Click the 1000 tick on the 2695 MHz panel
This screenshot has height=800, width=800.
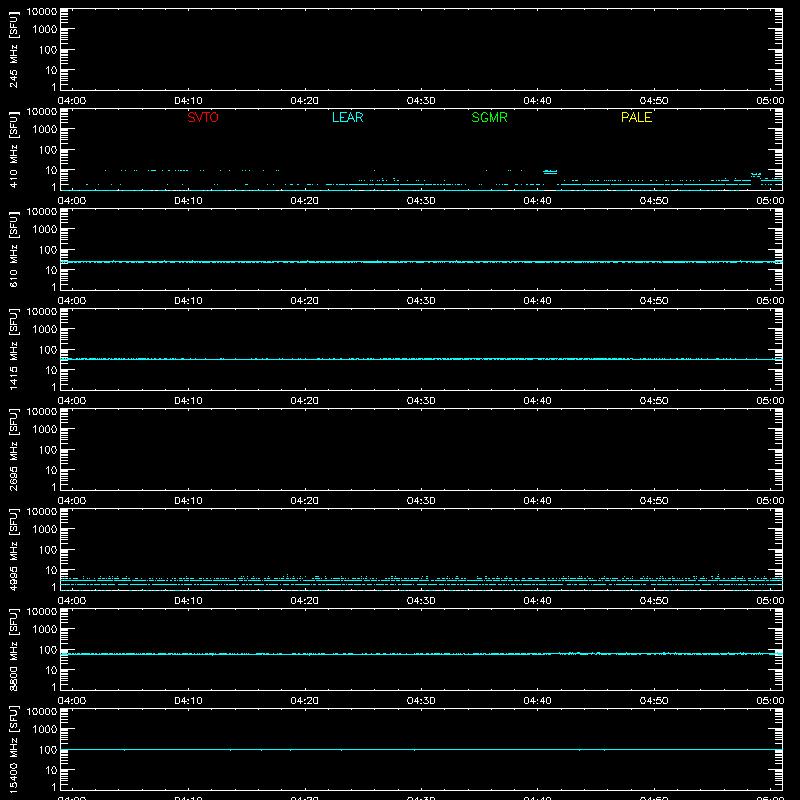45,430
